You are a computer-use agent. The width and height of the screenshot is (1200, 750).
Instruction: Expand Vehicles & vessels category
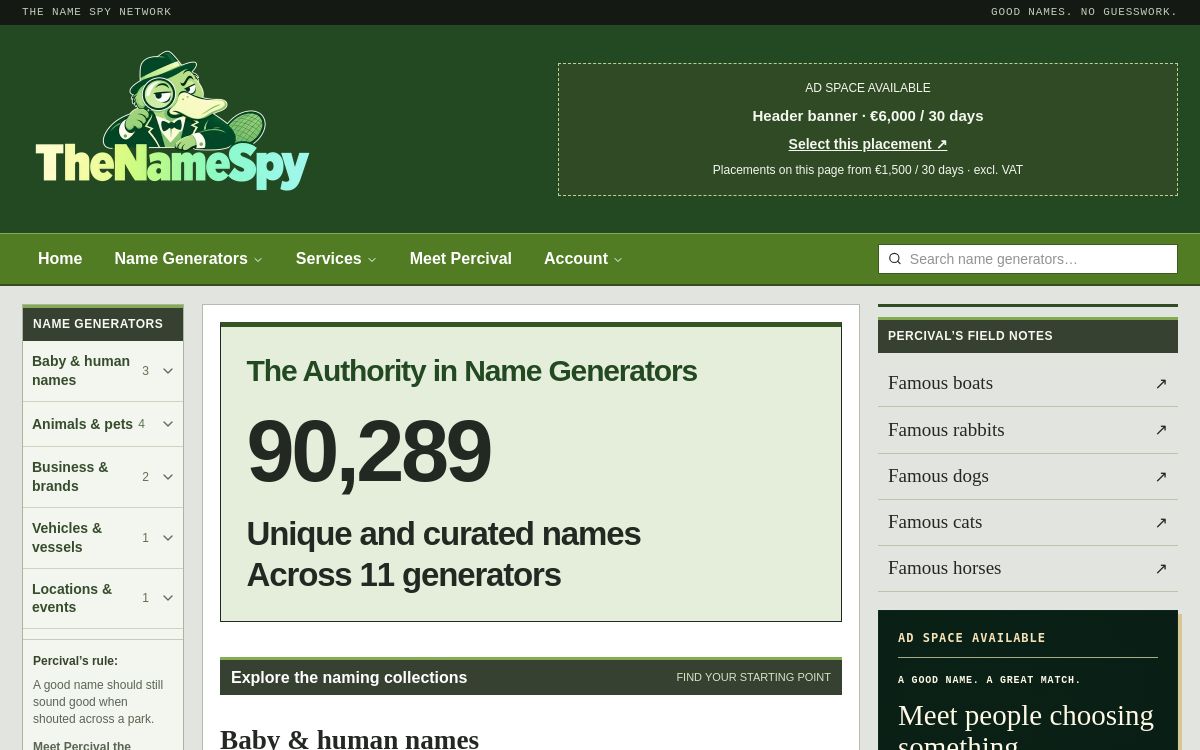(103, 538)
